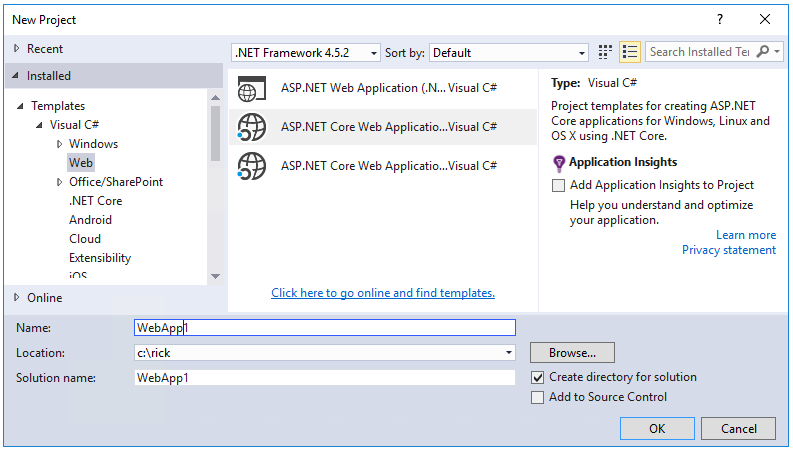The width and height of the screenshot is (793, 452).
Task: Select the Web template category
Action: pyautogui.click(x=81, y=163)
